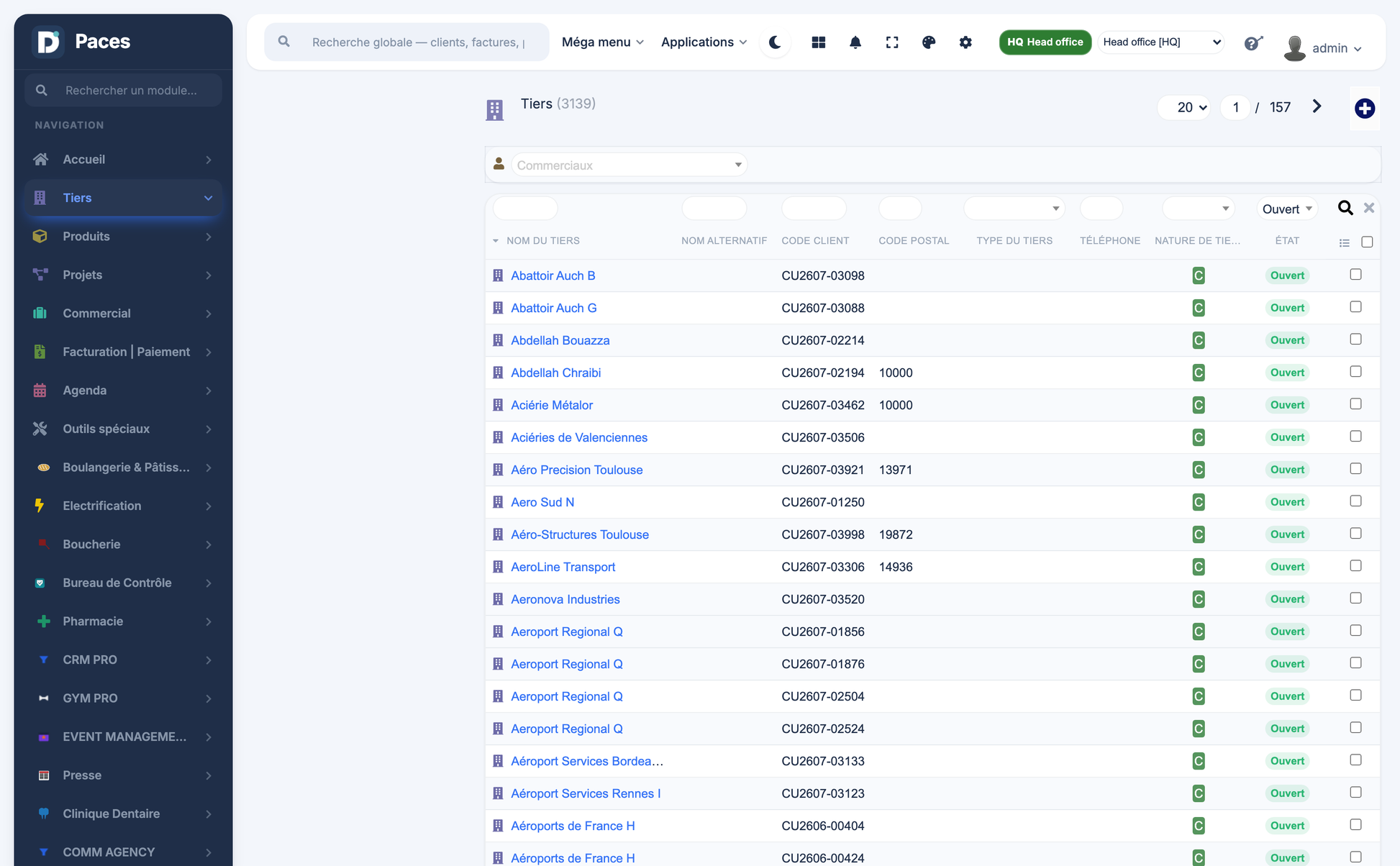
Task: Toggle fullscreen mode icon
Action: 892,42
